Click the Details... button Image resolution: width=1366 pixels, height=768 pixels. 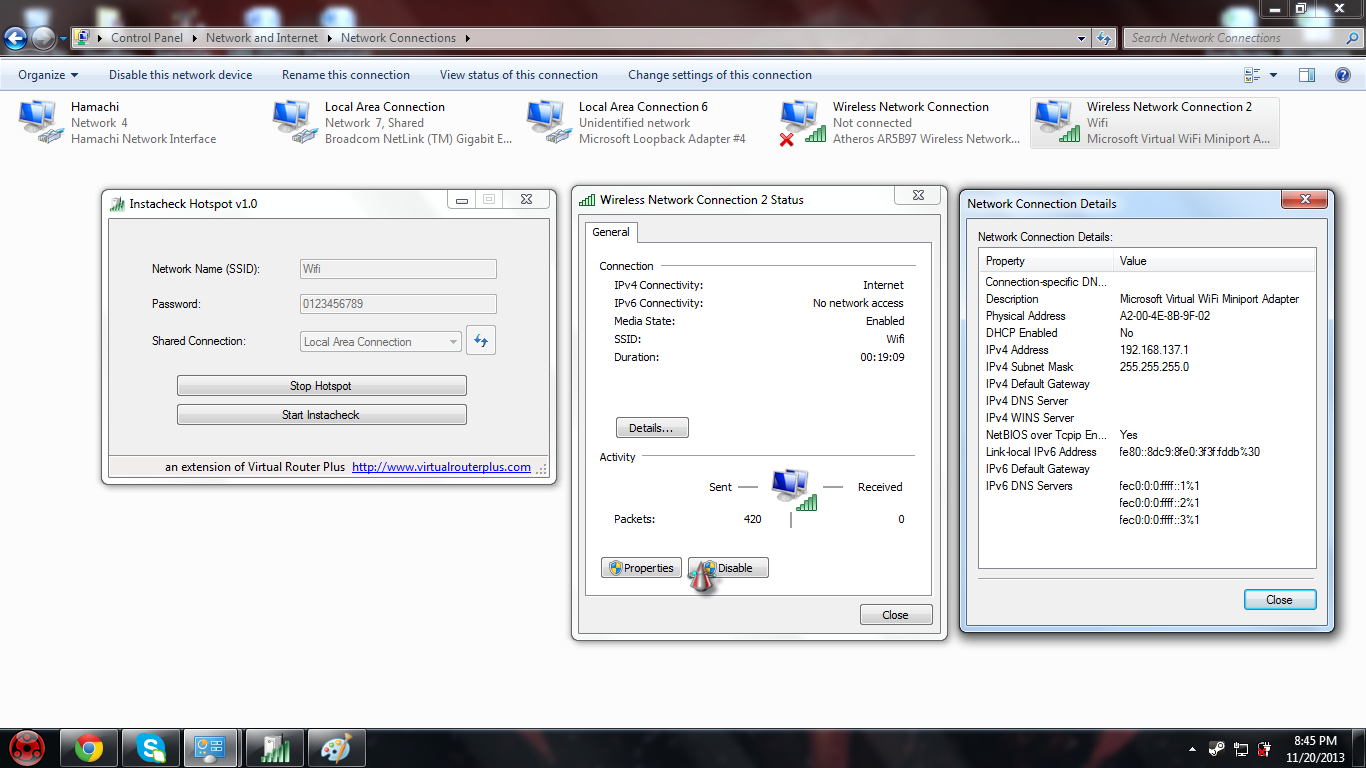pyautogui.click(x=651, y=428)
